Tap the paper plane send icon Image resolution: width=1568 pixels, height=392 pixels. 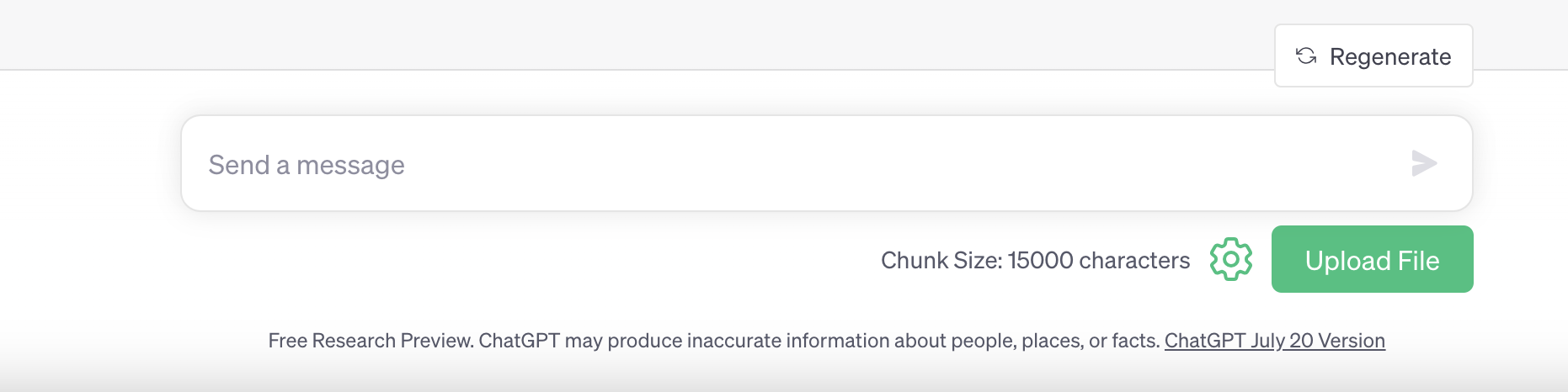tap(1423, 163)
